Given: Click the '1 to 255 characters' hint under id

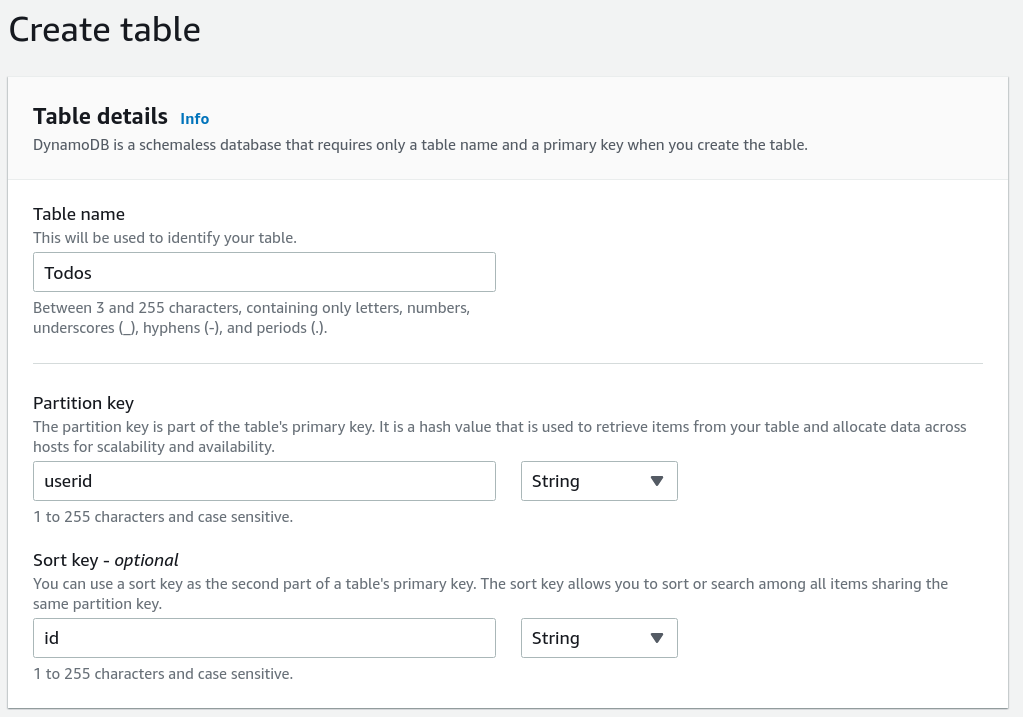Looking at the screenshot, I should (x=163, y=674).
